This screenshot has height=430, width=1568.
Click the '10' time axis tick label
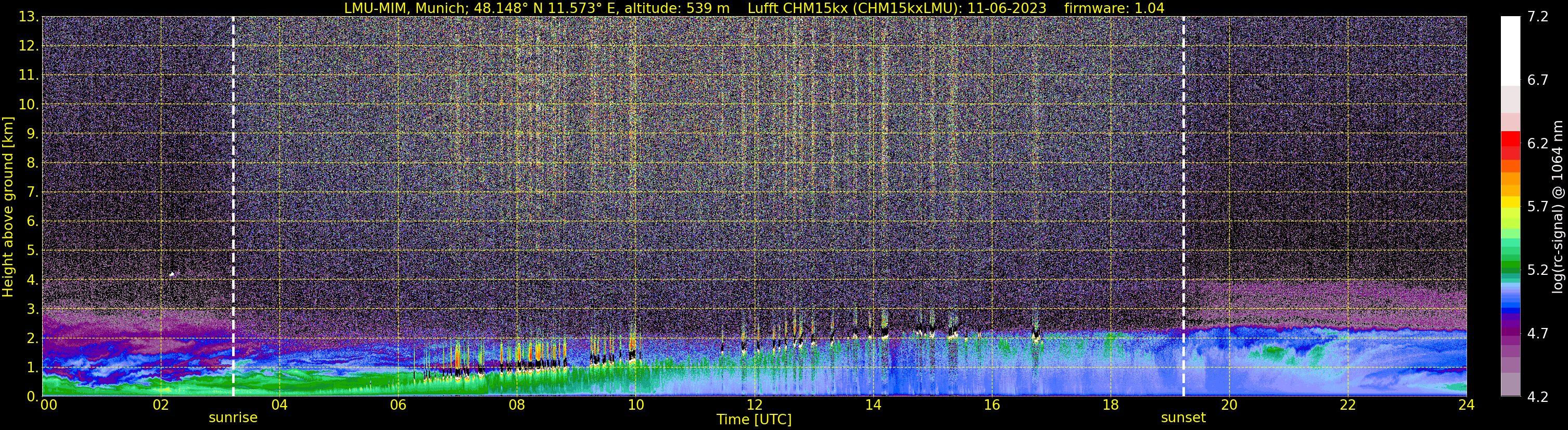(635, 405)
